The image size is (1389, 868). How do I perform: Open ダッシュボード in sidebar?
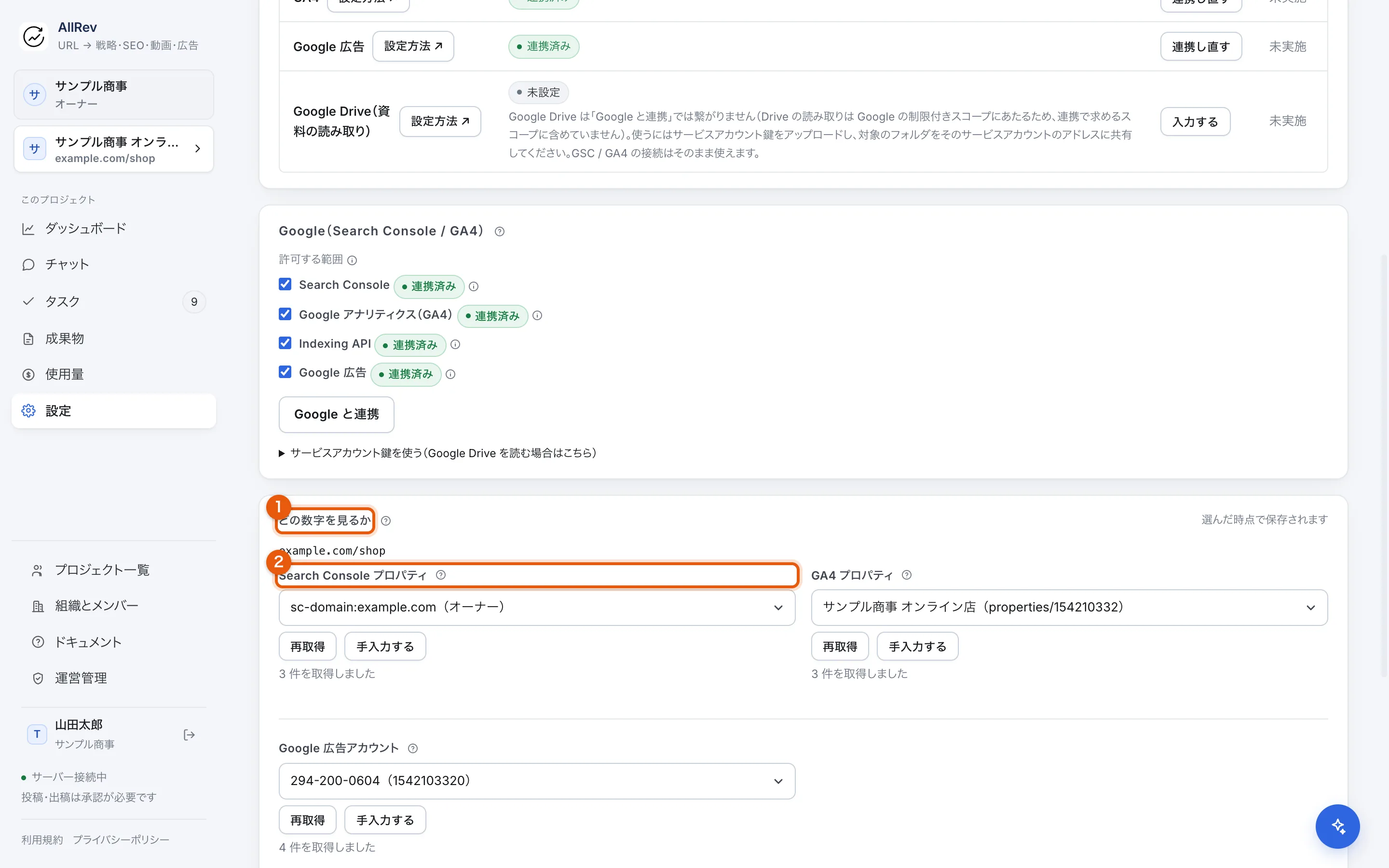[114, 229]
